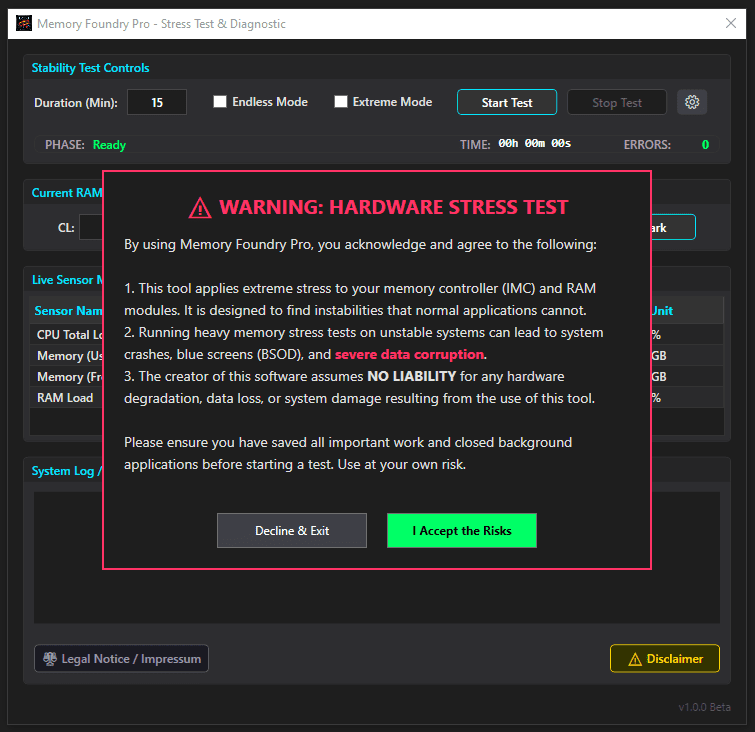Click the time value 00h 00m 00s
755x732 pixels.
(534, 144)
